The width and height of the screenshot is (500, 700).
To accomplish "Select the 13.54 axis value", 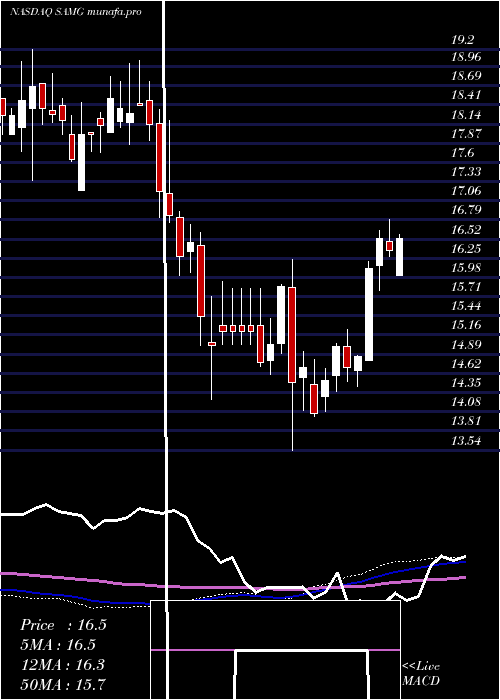I will 467,441.
